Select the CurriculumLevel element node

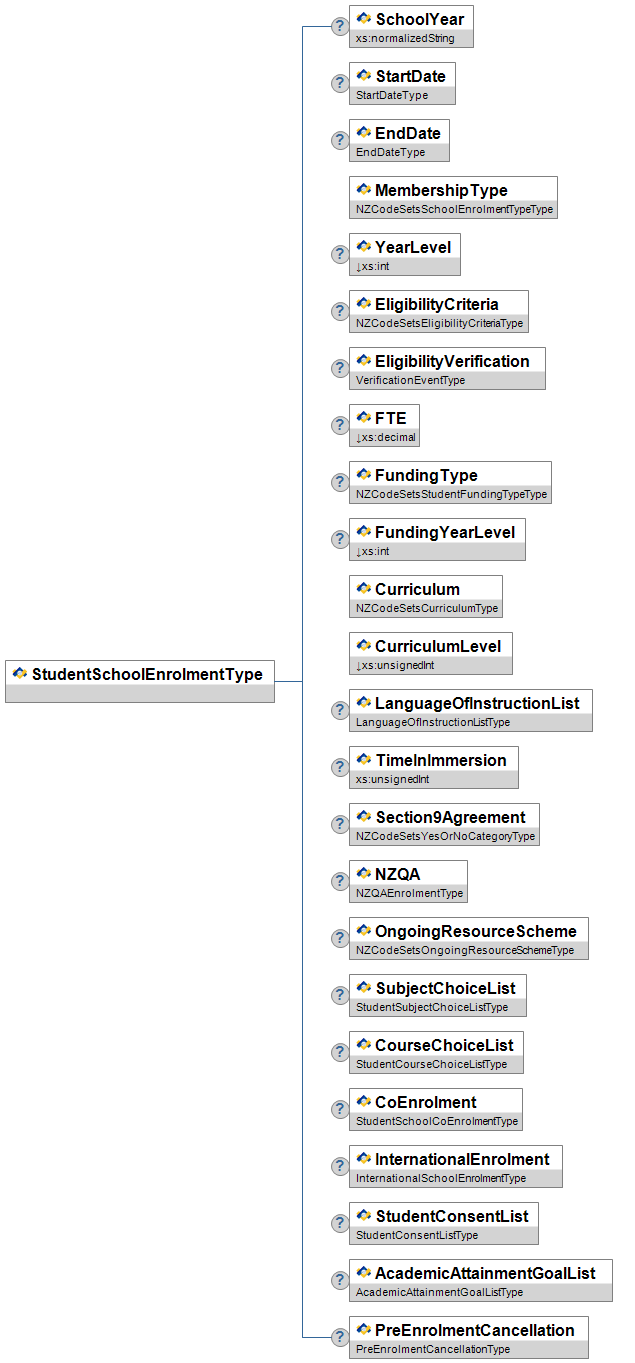tap(431, 653)
